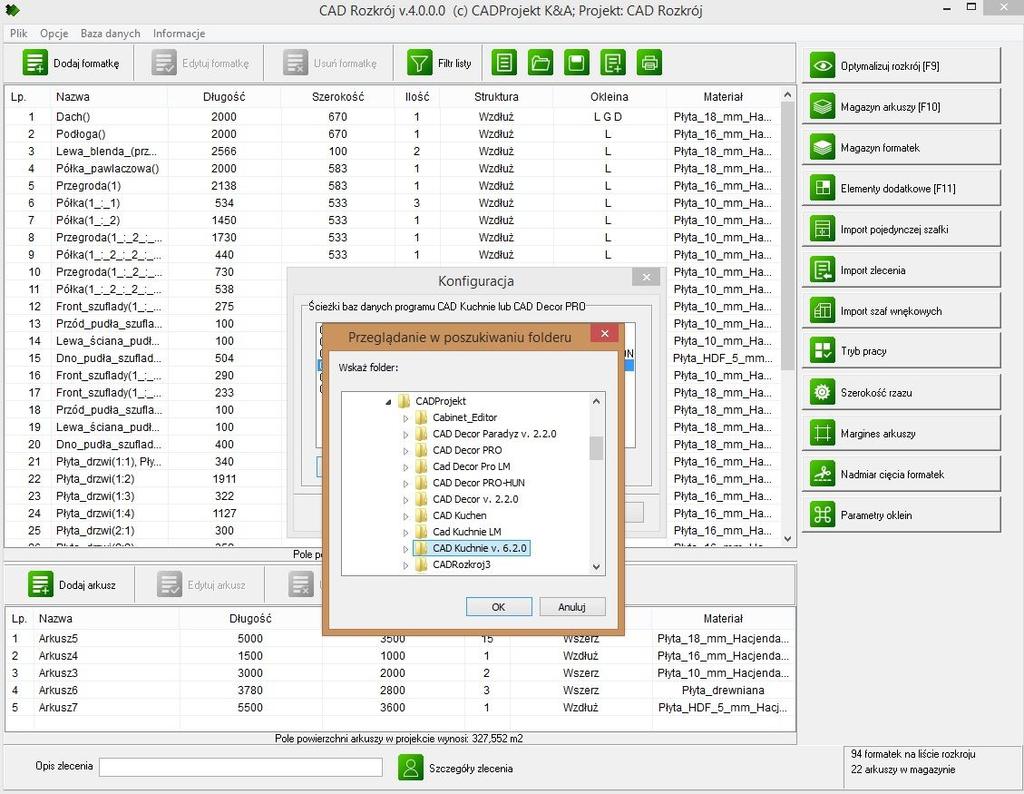
Task: Expand the CADRozkroj3 folder
Action: 405,565
